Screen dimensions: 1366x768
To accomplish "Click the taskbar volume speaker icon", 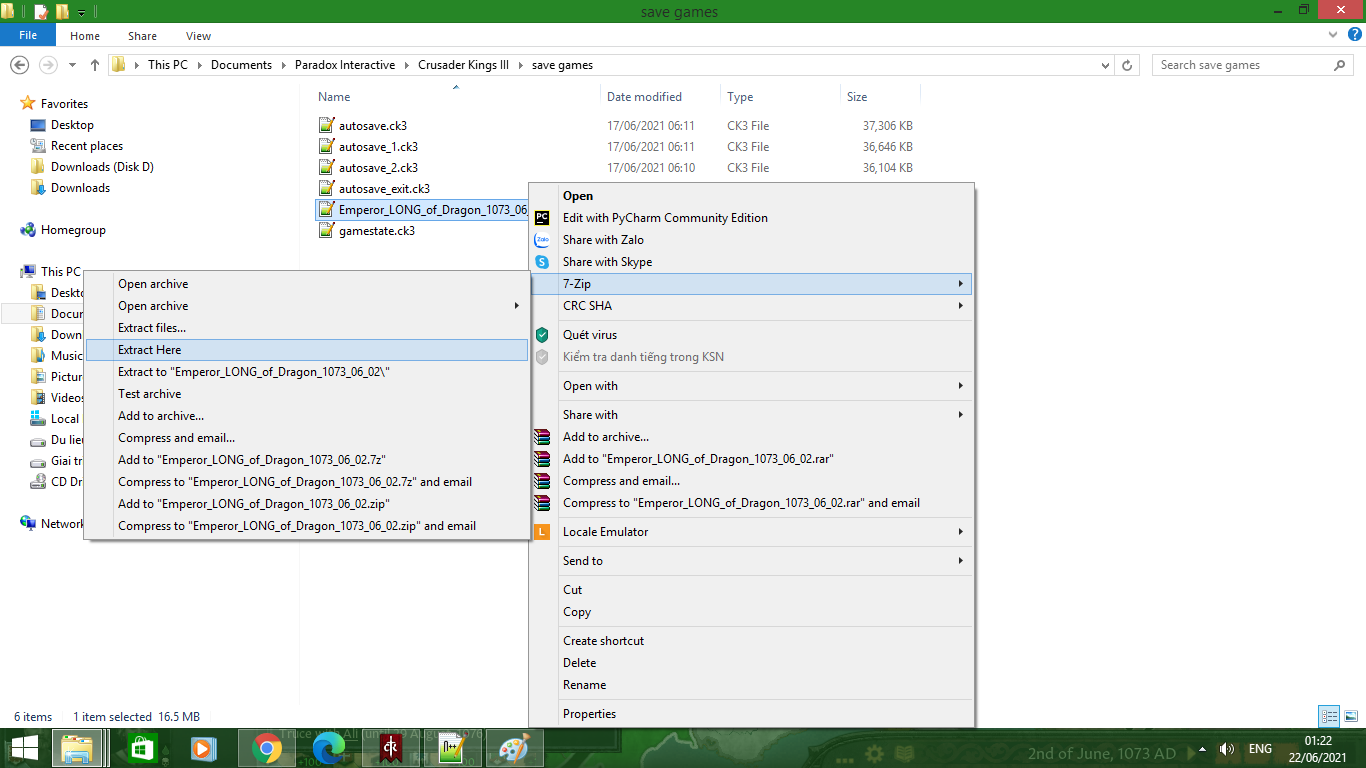I will 1226,749.
